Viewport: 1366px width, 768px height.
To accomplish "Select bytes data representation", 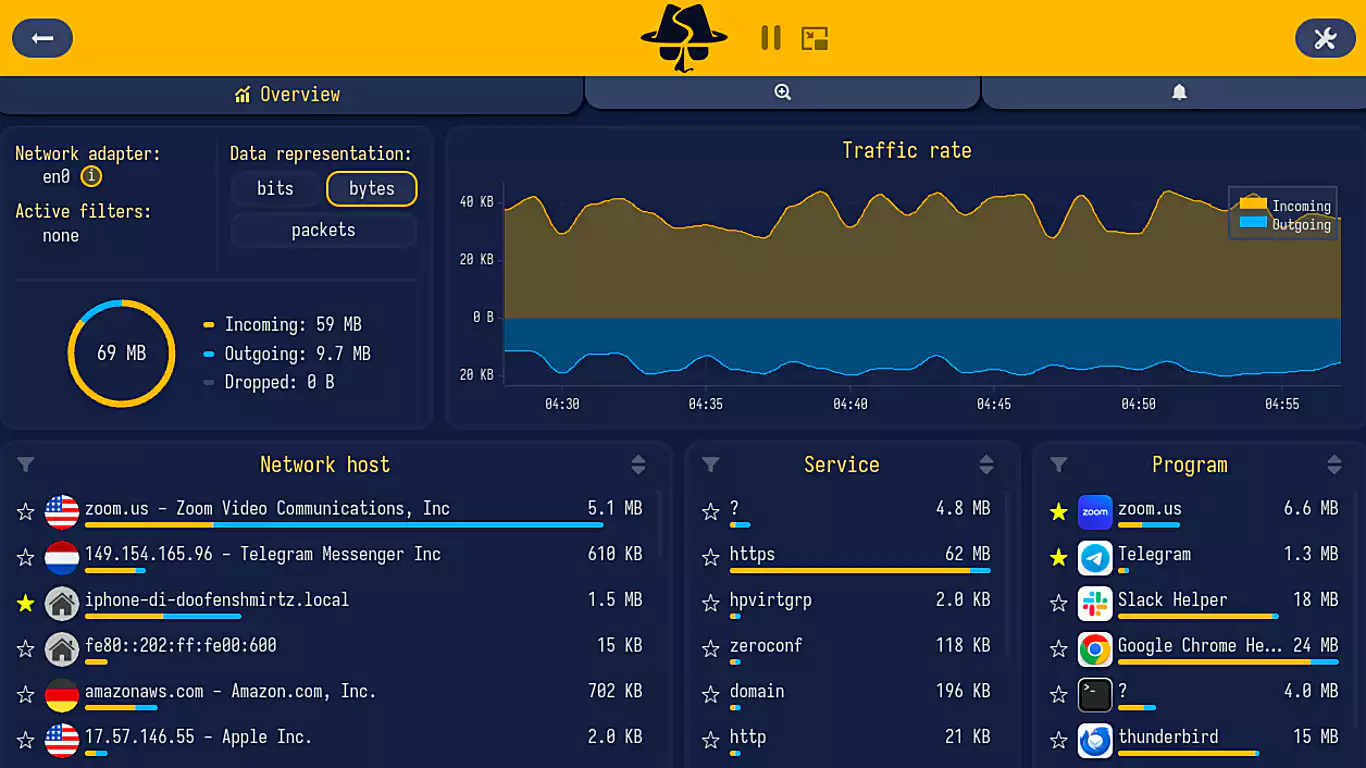I will pyautogui.click(x=371, y=188).
